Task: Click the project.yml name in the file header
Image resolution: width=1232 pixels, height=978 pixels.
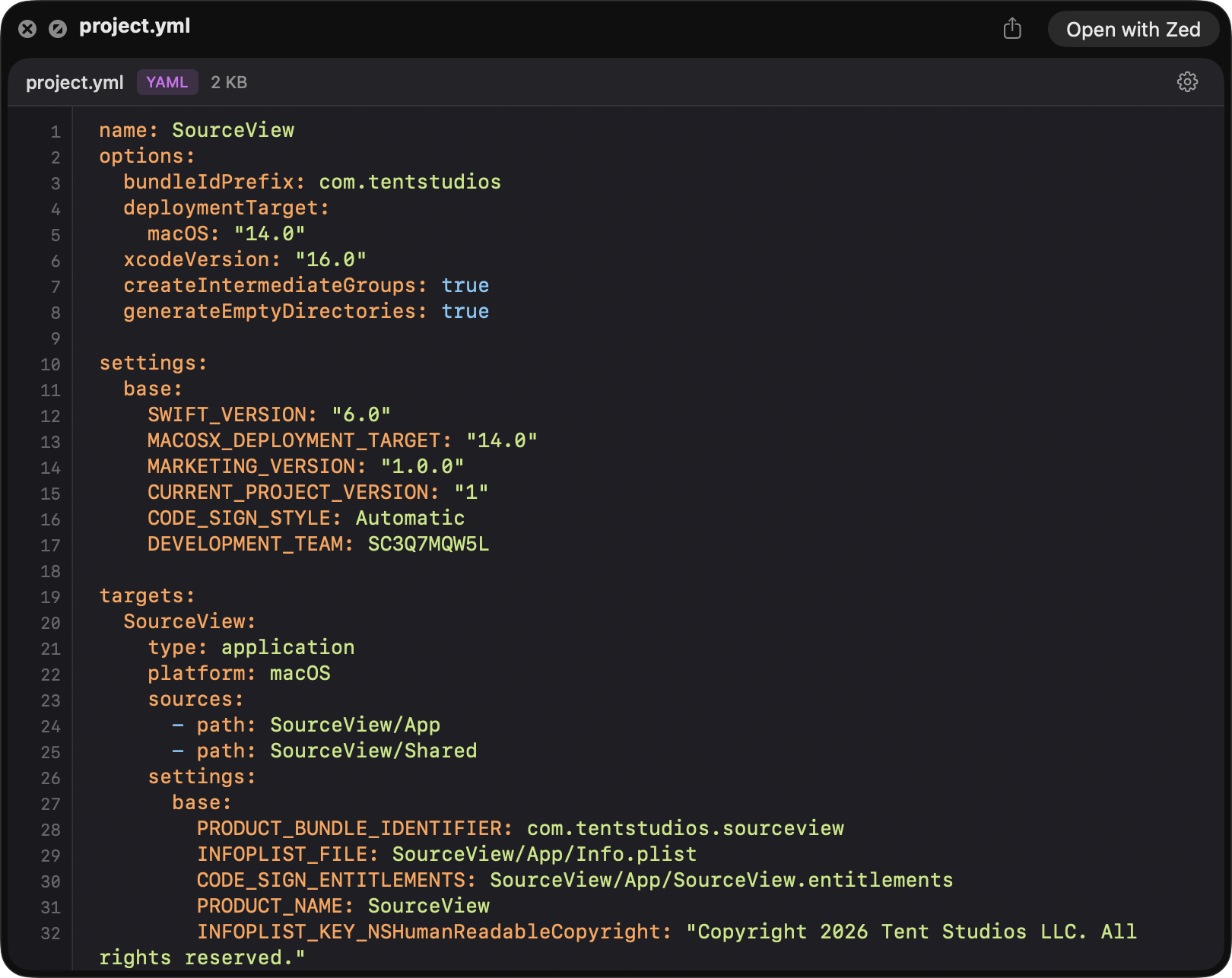Action: tap(75, 82)
